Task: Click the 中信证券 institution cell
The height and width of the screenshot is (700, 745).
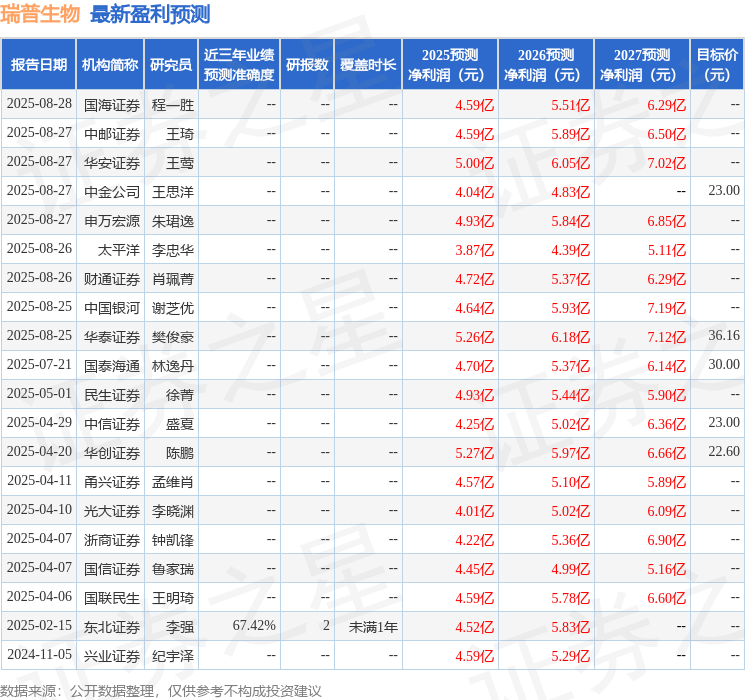Action: point(112,424)
